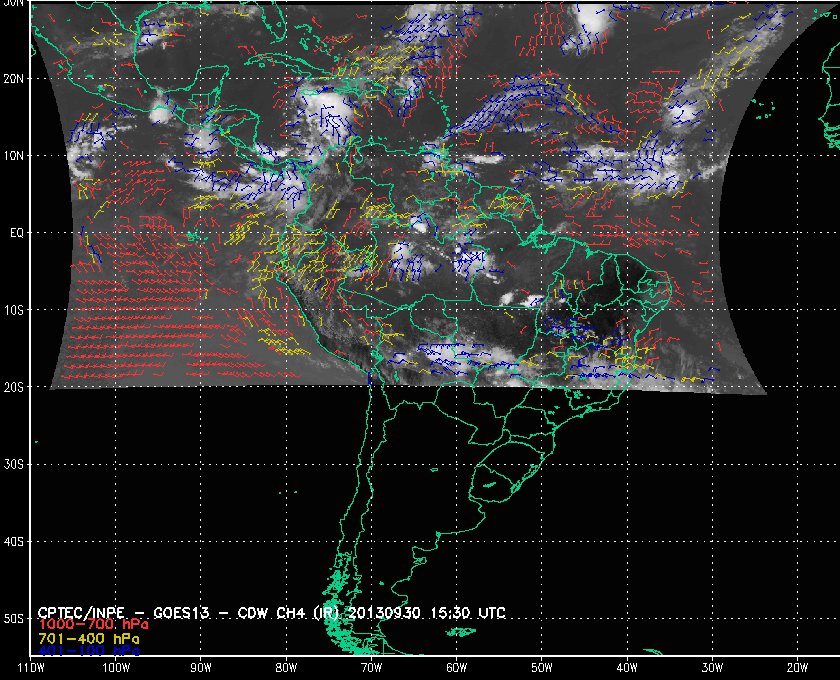Click the blue 401-100 hPa legend entry
Viewport: 840px width, 680px height.
coord(89,652)
